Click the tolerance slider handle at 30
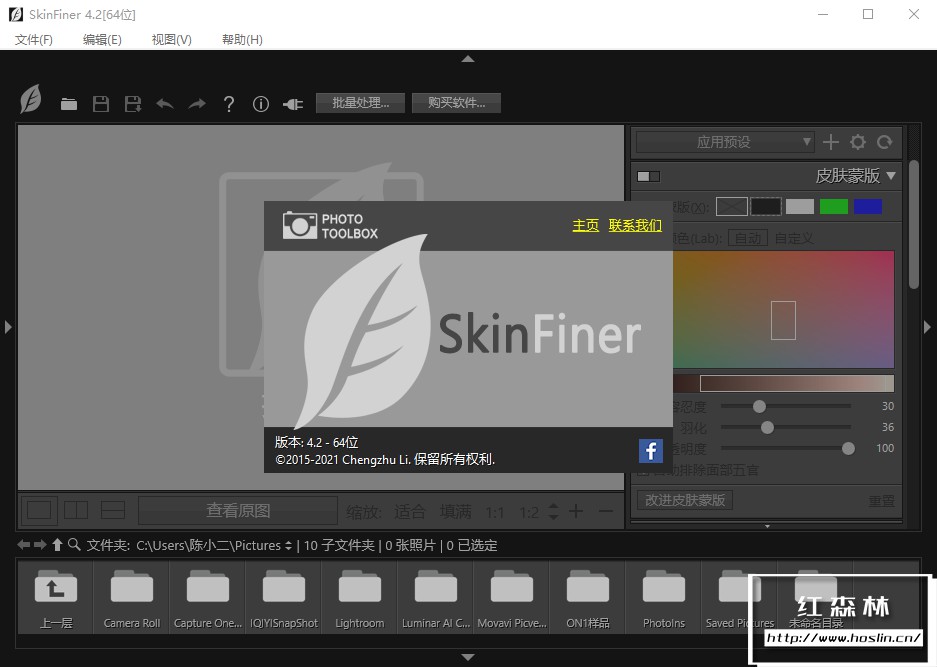Viewport: 937px width, 667px height. coord(759,406)
